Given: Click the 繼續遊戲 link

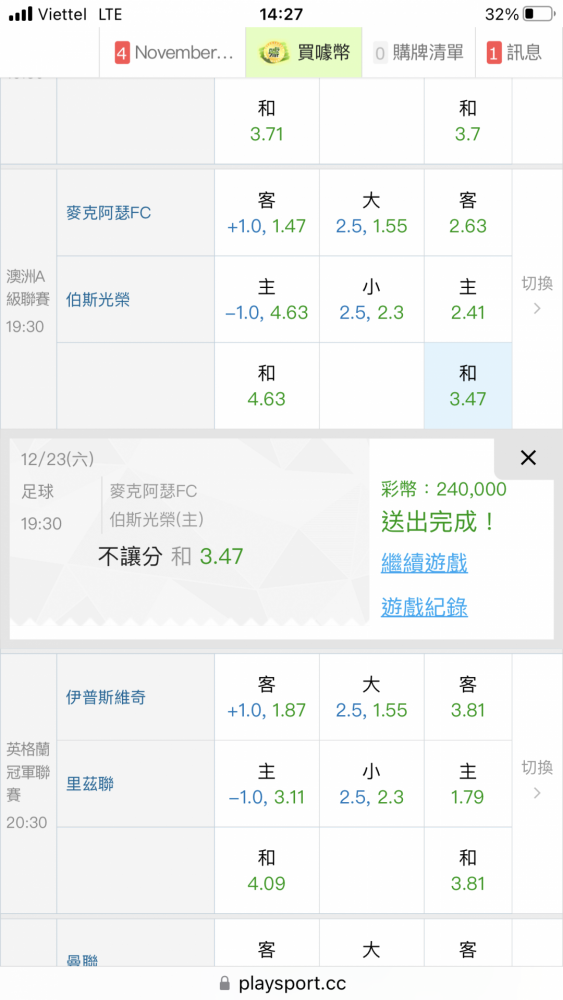Looking at the screenshot, I should click(x=424, y=563).
